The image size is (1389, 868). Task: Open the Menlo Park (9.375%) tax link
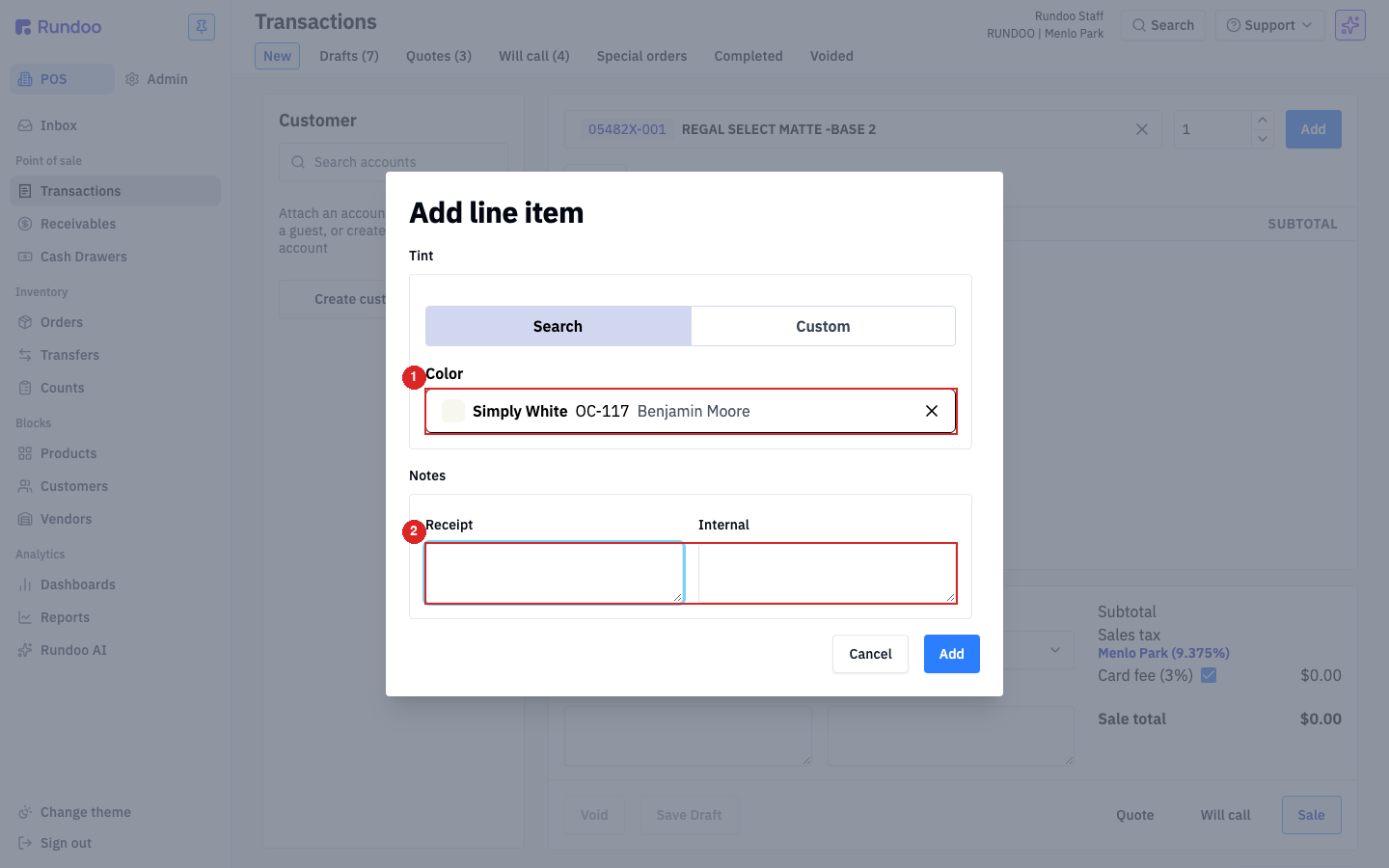point(1163,653)
